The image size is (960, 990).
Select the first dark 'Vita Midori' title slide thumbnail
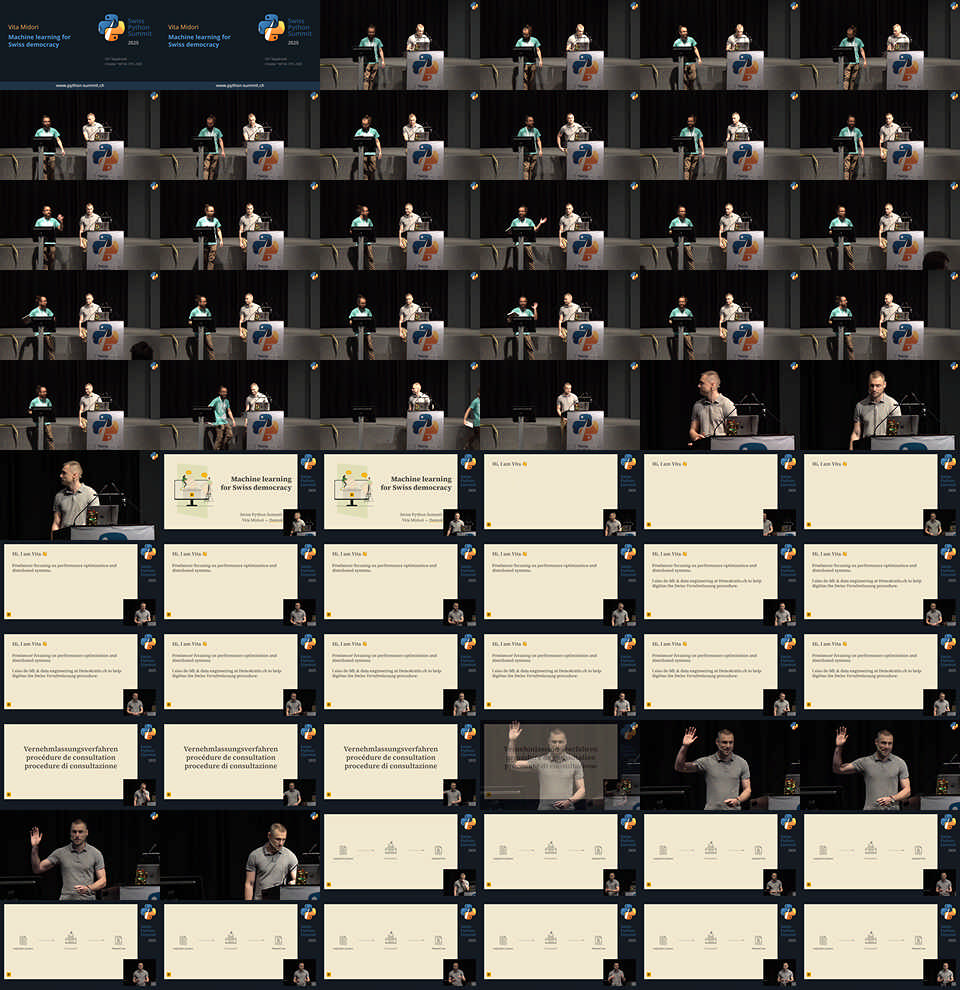pyautogui.click(x=80, y=45)
